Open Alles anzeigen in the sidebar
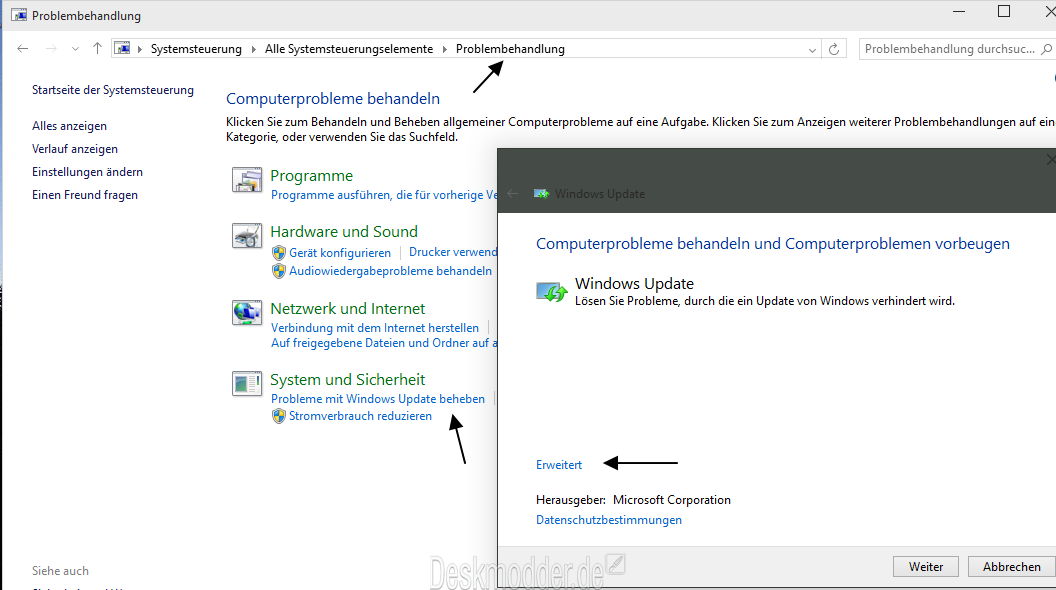Viewport: 1056px width, 590px height. 69,126
